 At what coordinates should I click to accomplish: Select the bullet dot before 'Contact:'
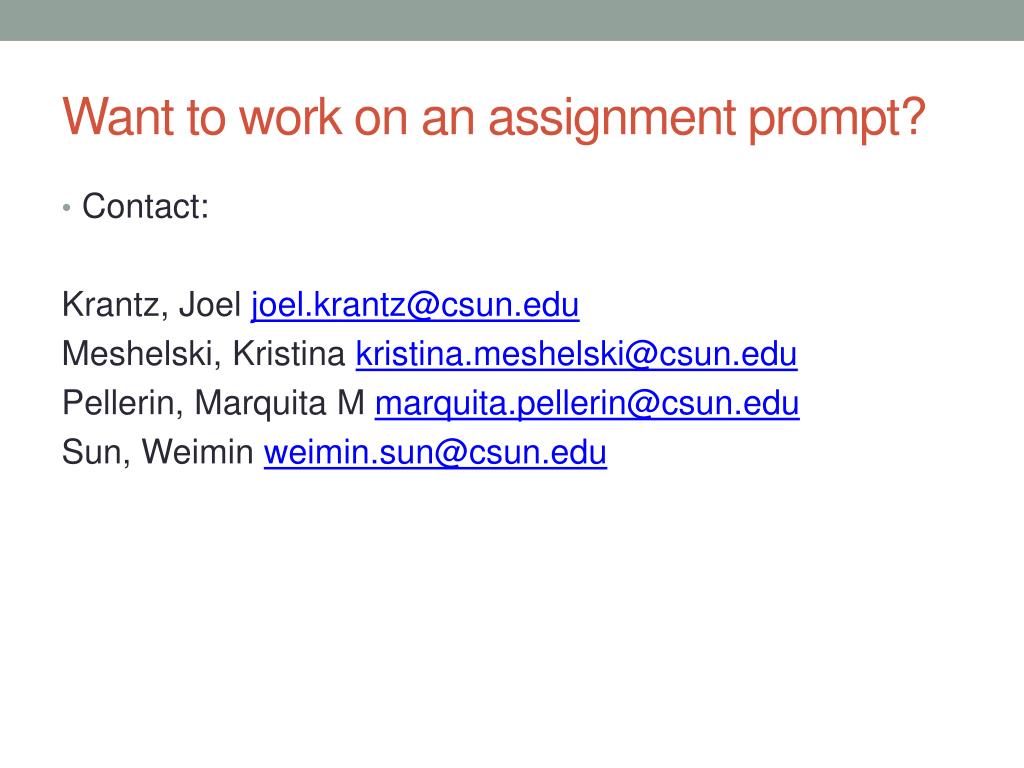click(67, 208)
